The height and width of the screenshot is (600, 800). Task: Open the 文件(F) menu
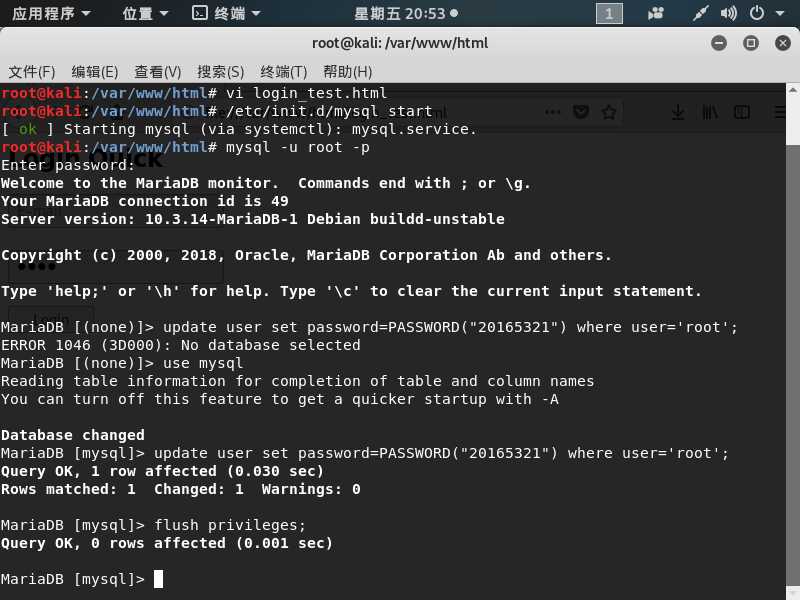[x=32, y=72]
